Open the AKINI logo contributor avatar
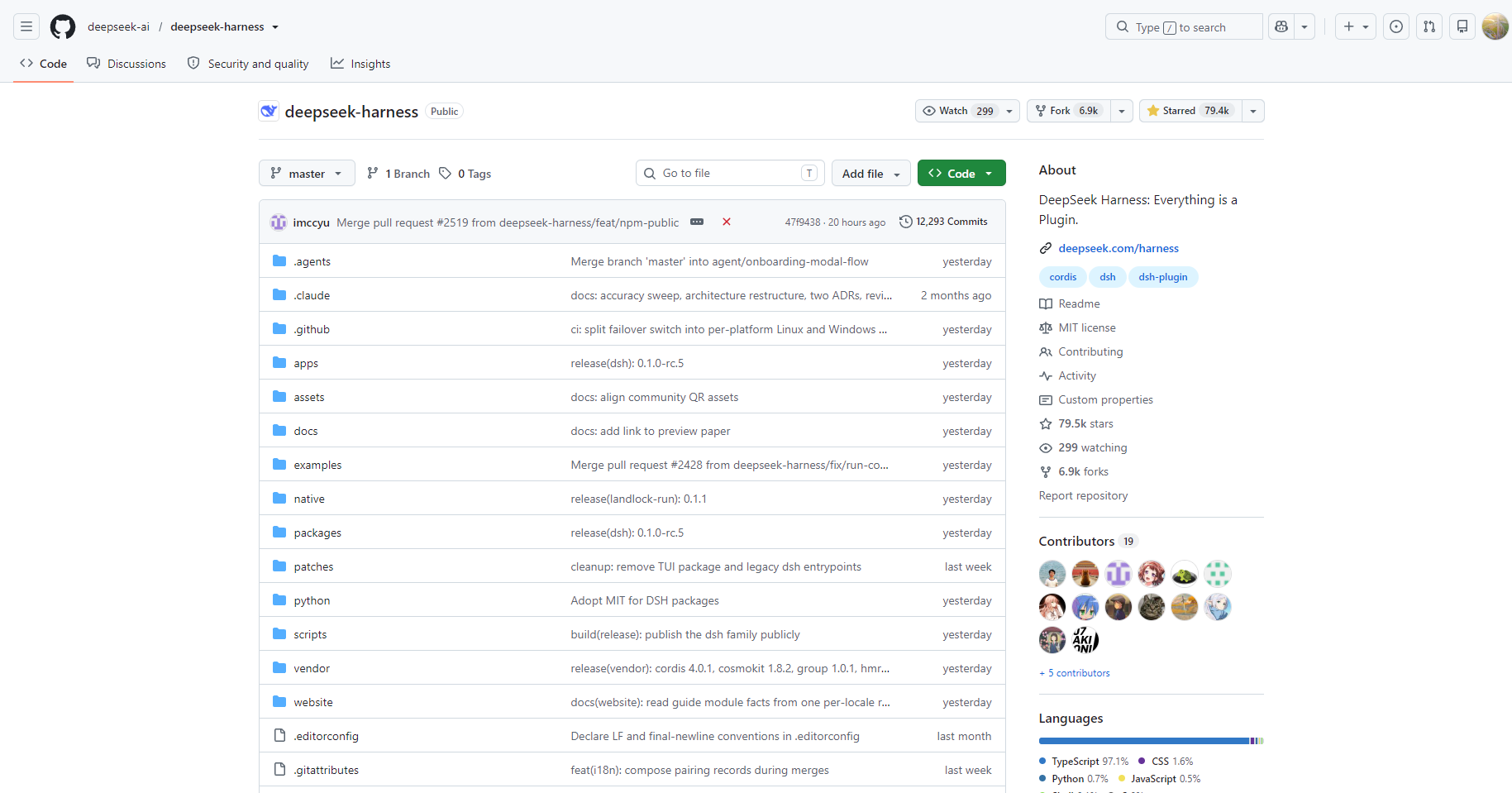Image resolution: width=1512 pixels, height=793 pixels. (1085, 640)
